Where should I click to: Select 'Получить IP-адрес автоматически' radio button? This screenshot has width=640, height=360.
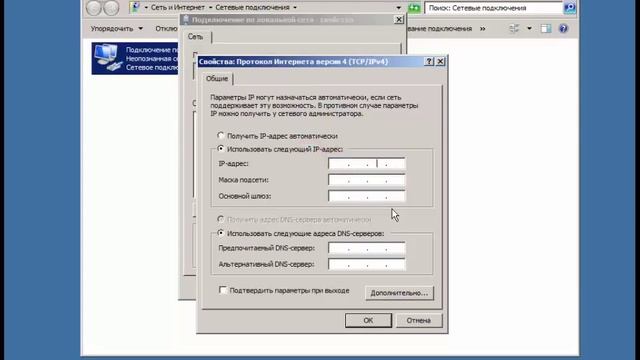click(x=221, y=135)
